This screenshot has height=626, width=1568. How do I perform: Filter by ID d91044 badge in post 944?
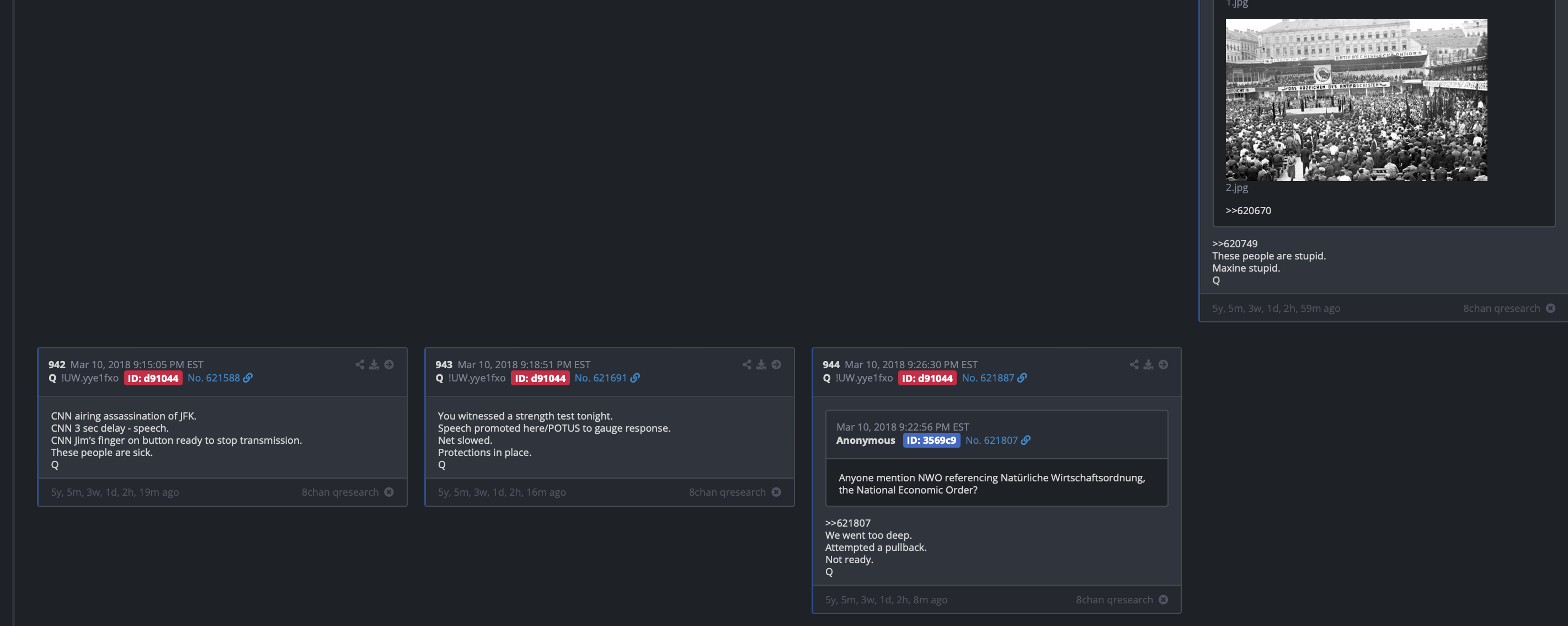(x=927, y=378)
